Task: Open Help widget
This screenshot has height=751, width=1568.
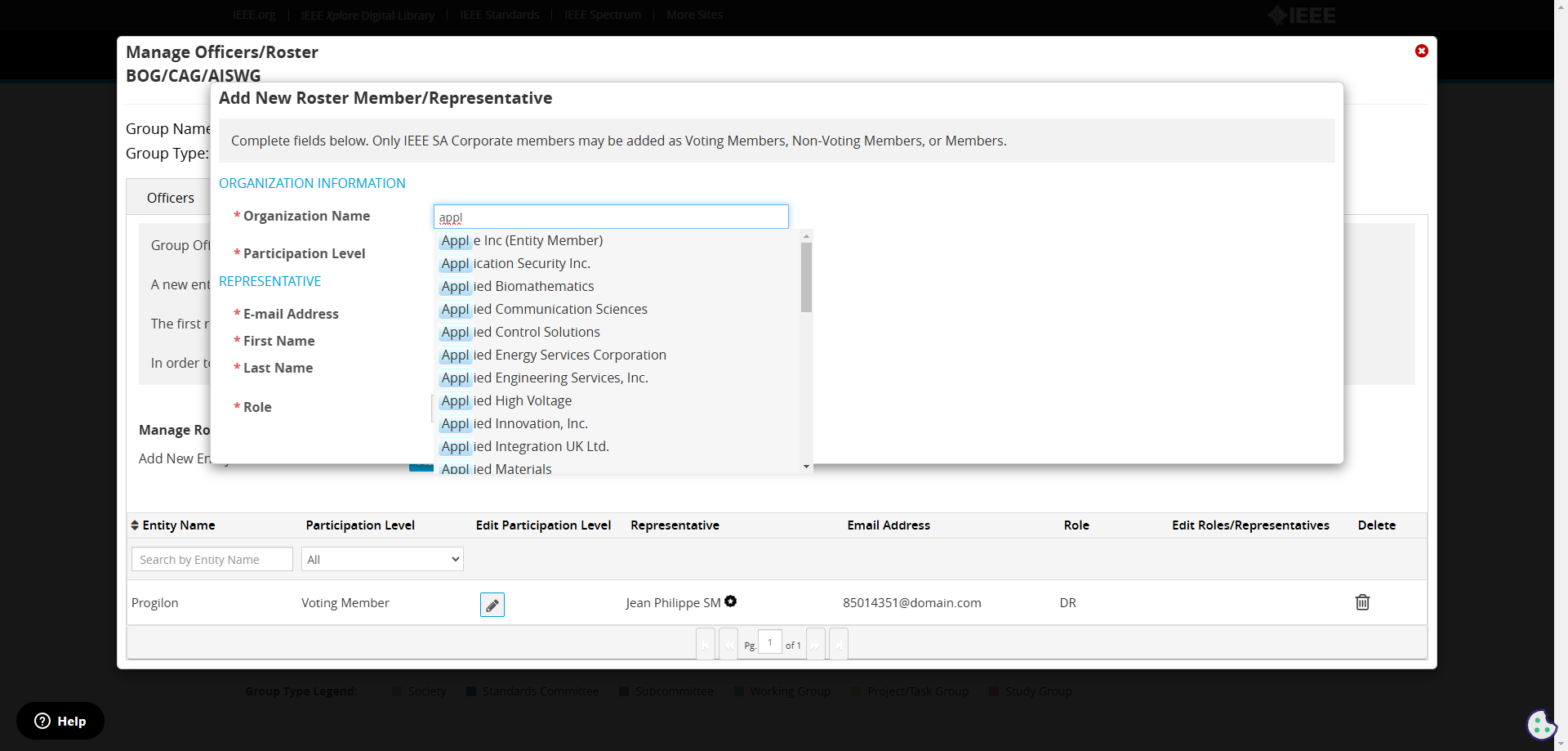Action: point(60,721)
